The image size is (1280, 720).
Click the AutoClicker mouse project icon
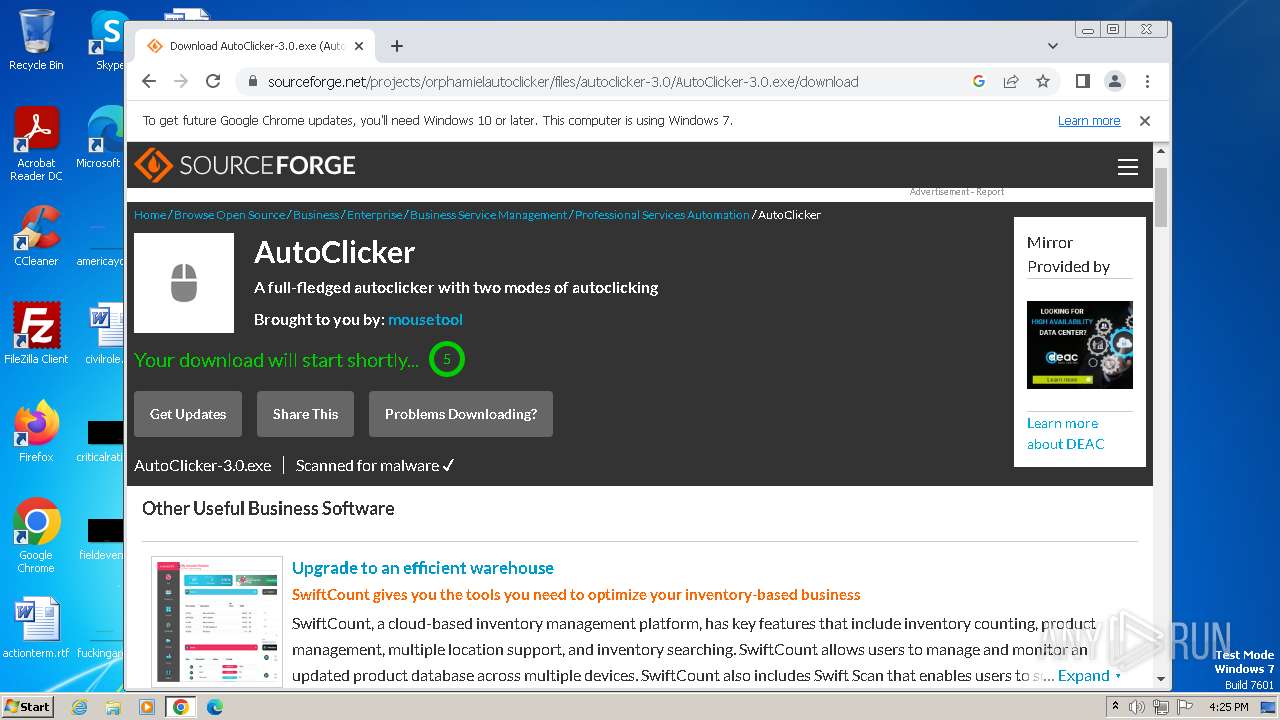pyautogui.click(x=184, y=283)
